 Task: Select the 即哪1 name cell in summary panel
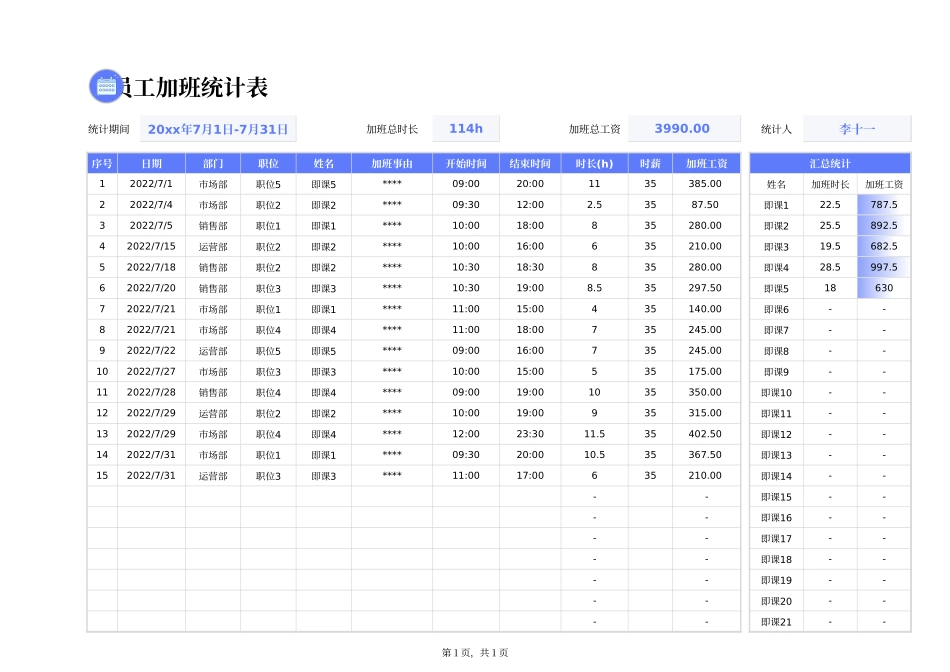pos(774,204)
